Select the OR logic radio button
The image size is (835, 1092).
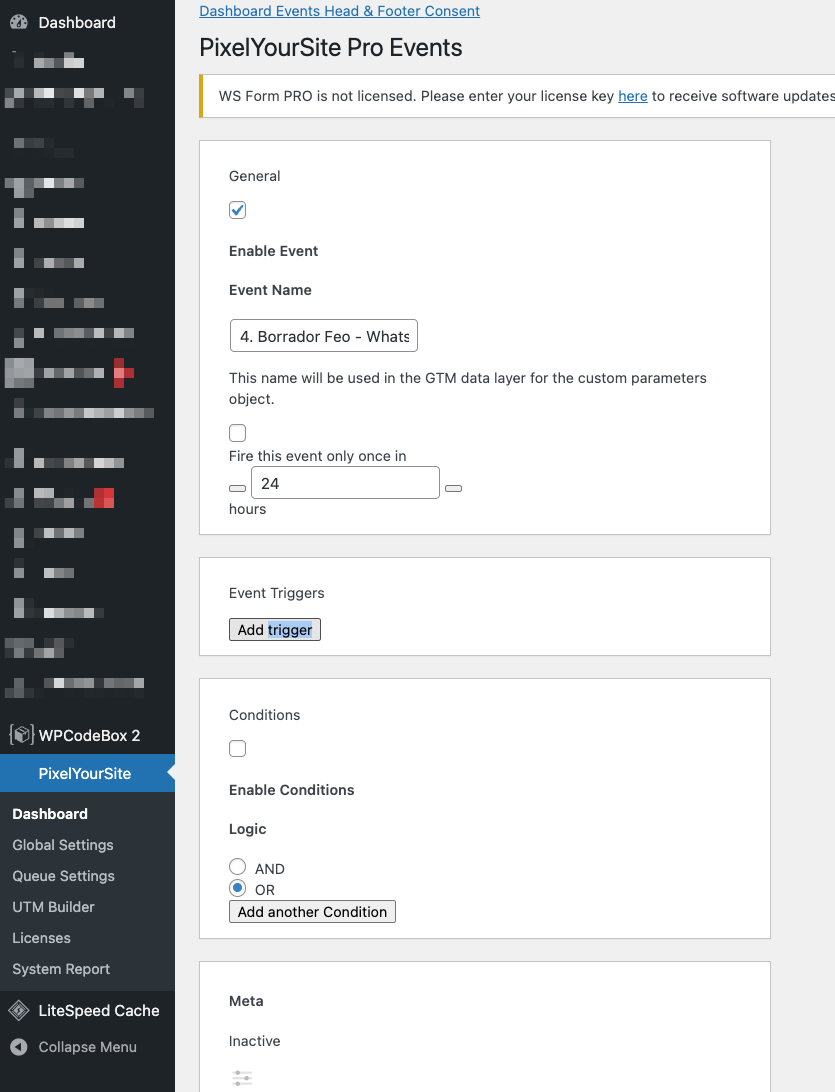click(x=238, y=888)
